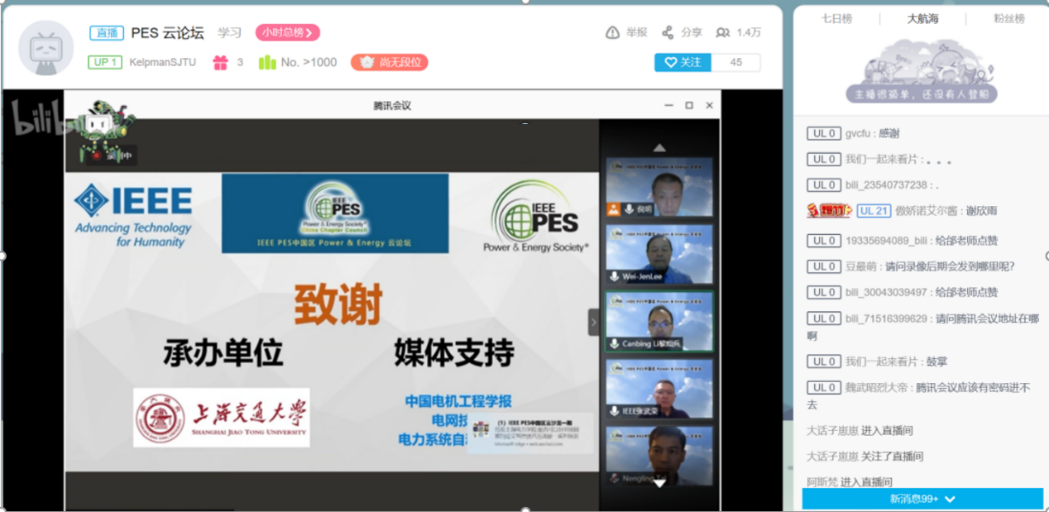Click the PES 云论坛 stream title
This screenshot has width=1049, height=512.
tap(167, 33)
